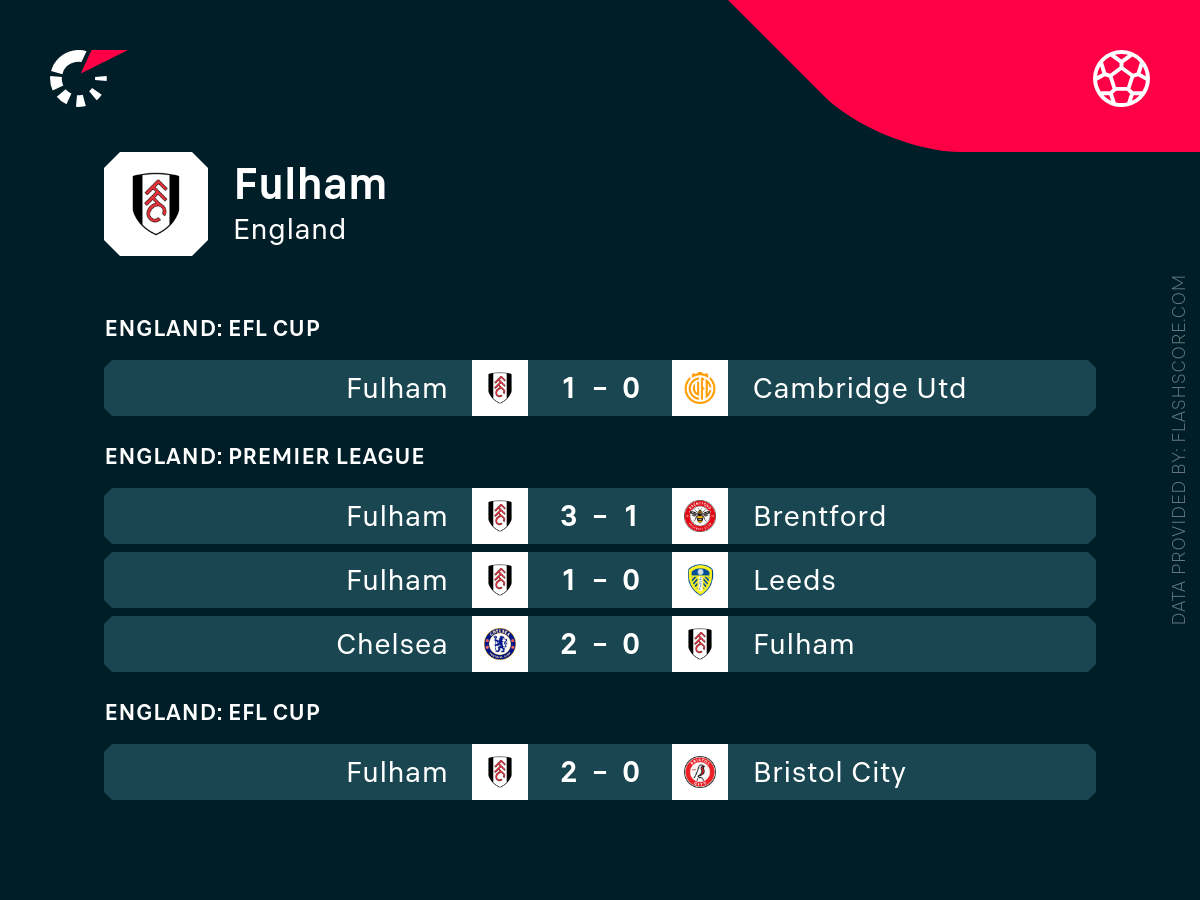Click the Fulham badge in the Brentford match row
This screenshot has height=900, width=1200.
pos(500,516)
